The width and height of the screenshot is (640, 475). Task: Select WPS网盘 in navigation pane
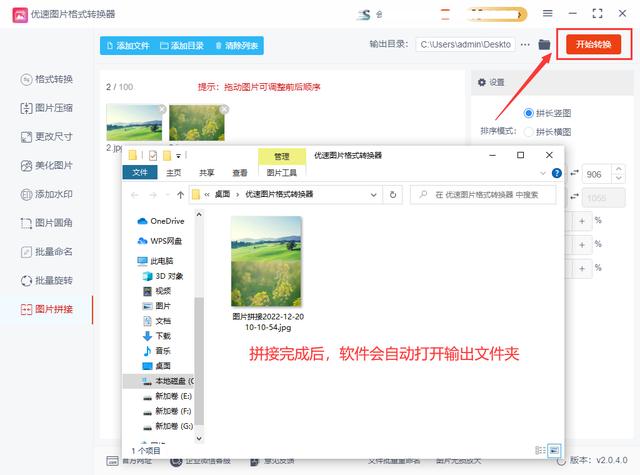(x=160, y=241)
